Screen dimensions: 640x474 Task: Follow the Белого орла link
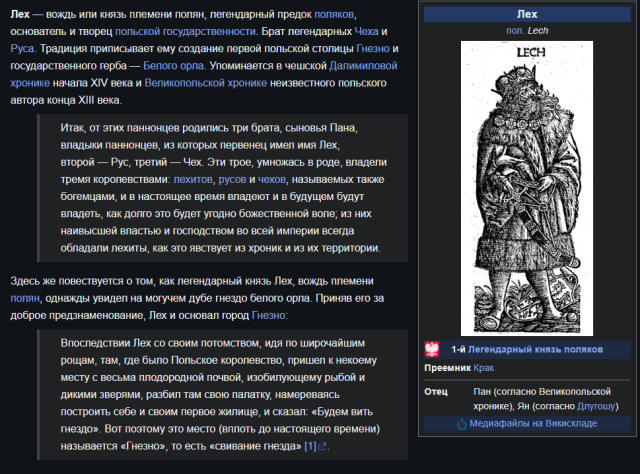(173, 66)
